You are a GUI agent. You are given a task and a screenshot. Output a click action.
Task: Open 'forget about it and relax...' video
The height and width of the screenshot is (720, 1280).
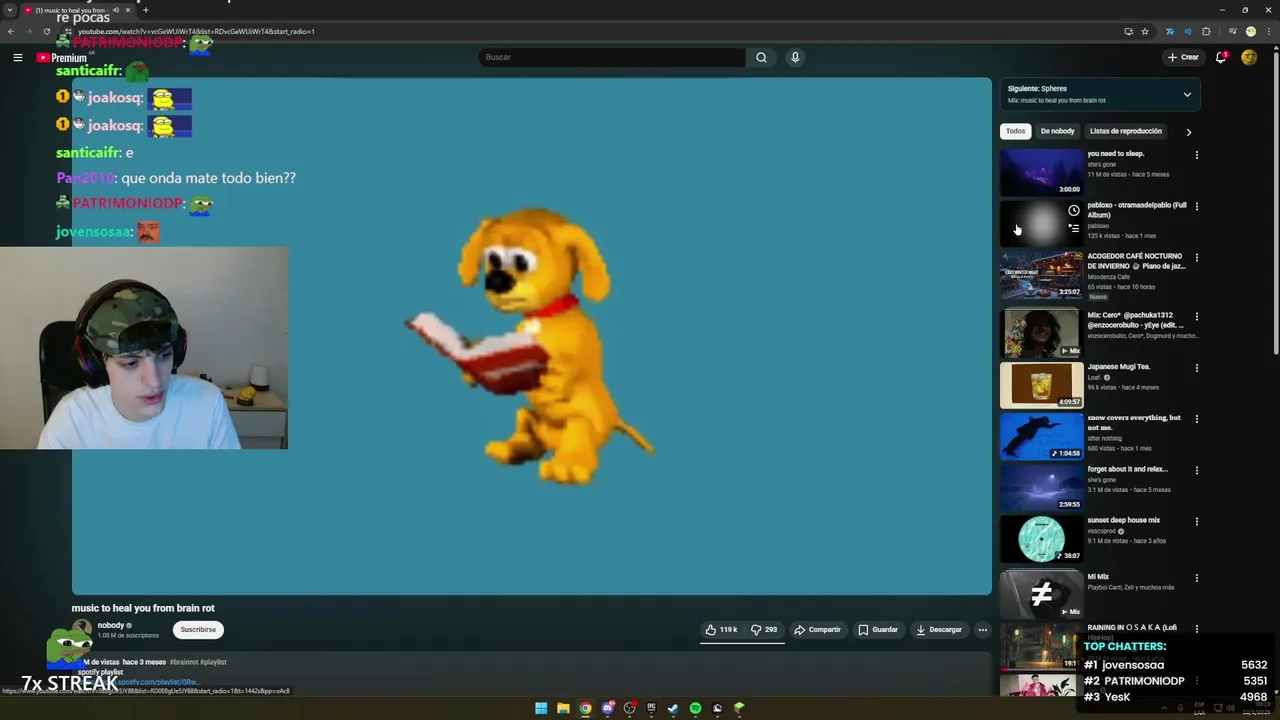(1041, 487)
